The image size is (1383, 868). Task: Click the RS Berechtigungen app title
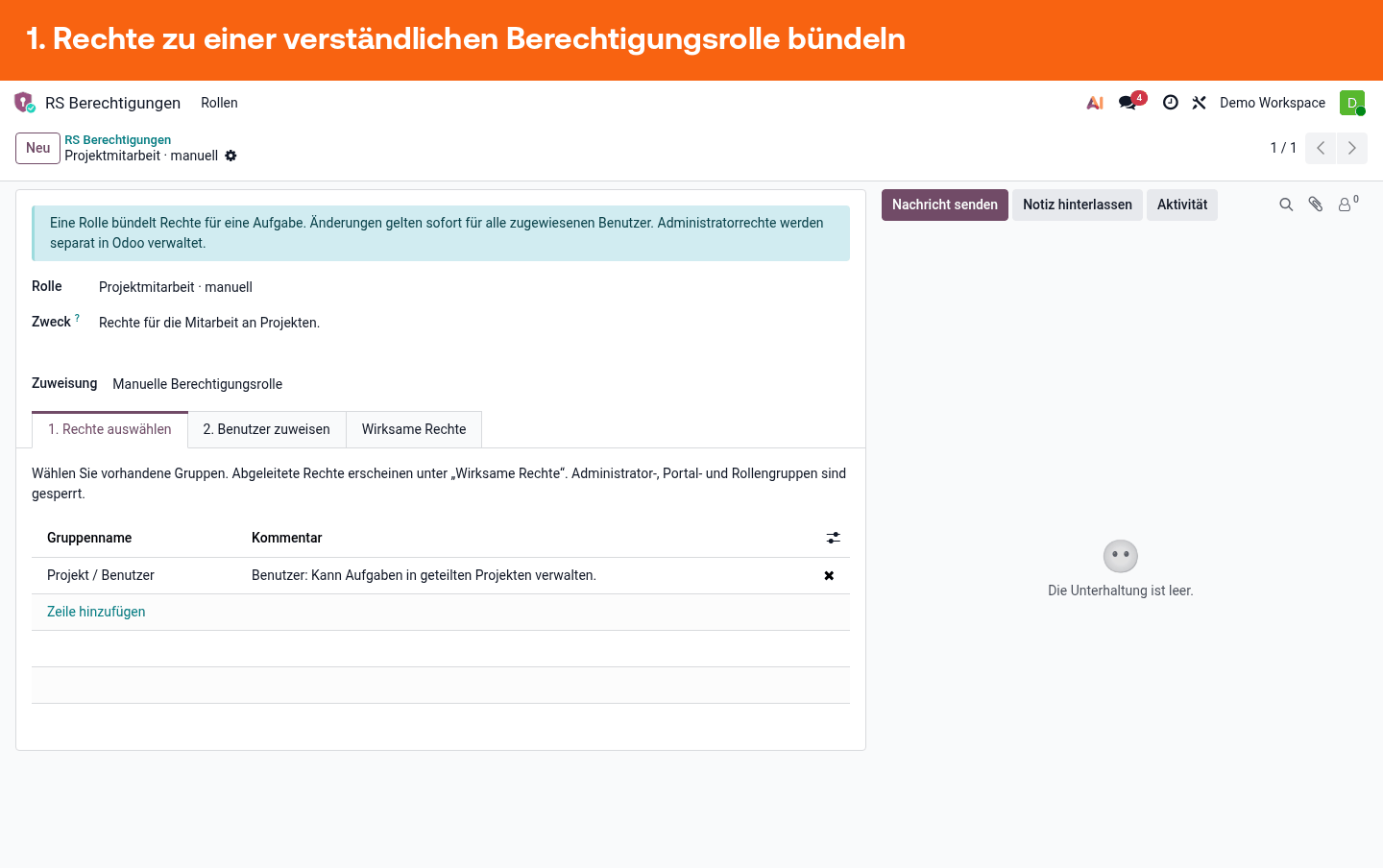click(x=112, y=103)
